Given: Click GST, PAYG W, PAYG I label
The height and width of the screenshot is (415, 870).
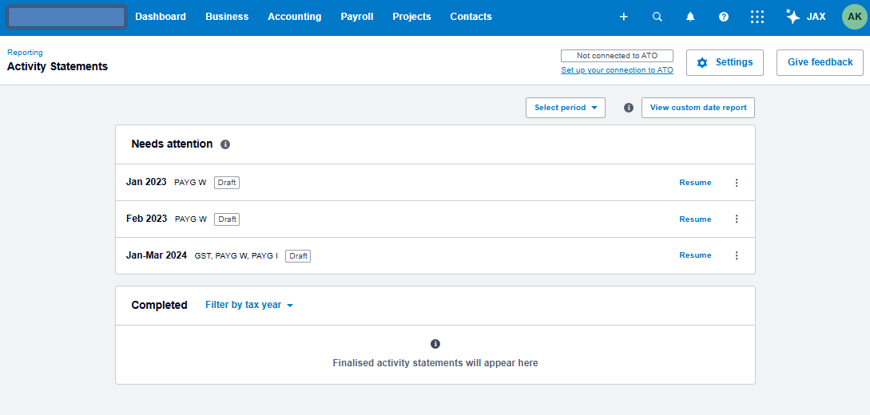Looking at the screenshot, I should click(x=236, y=256).
